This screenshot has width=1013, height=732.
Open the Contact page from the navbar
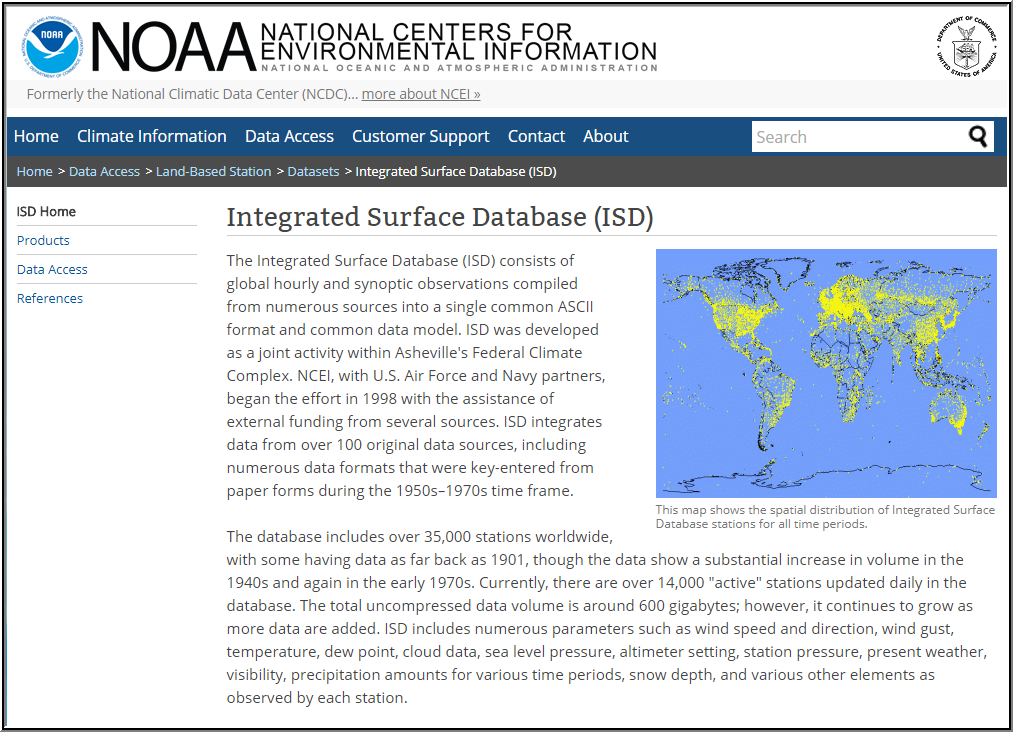click(536, 136)
